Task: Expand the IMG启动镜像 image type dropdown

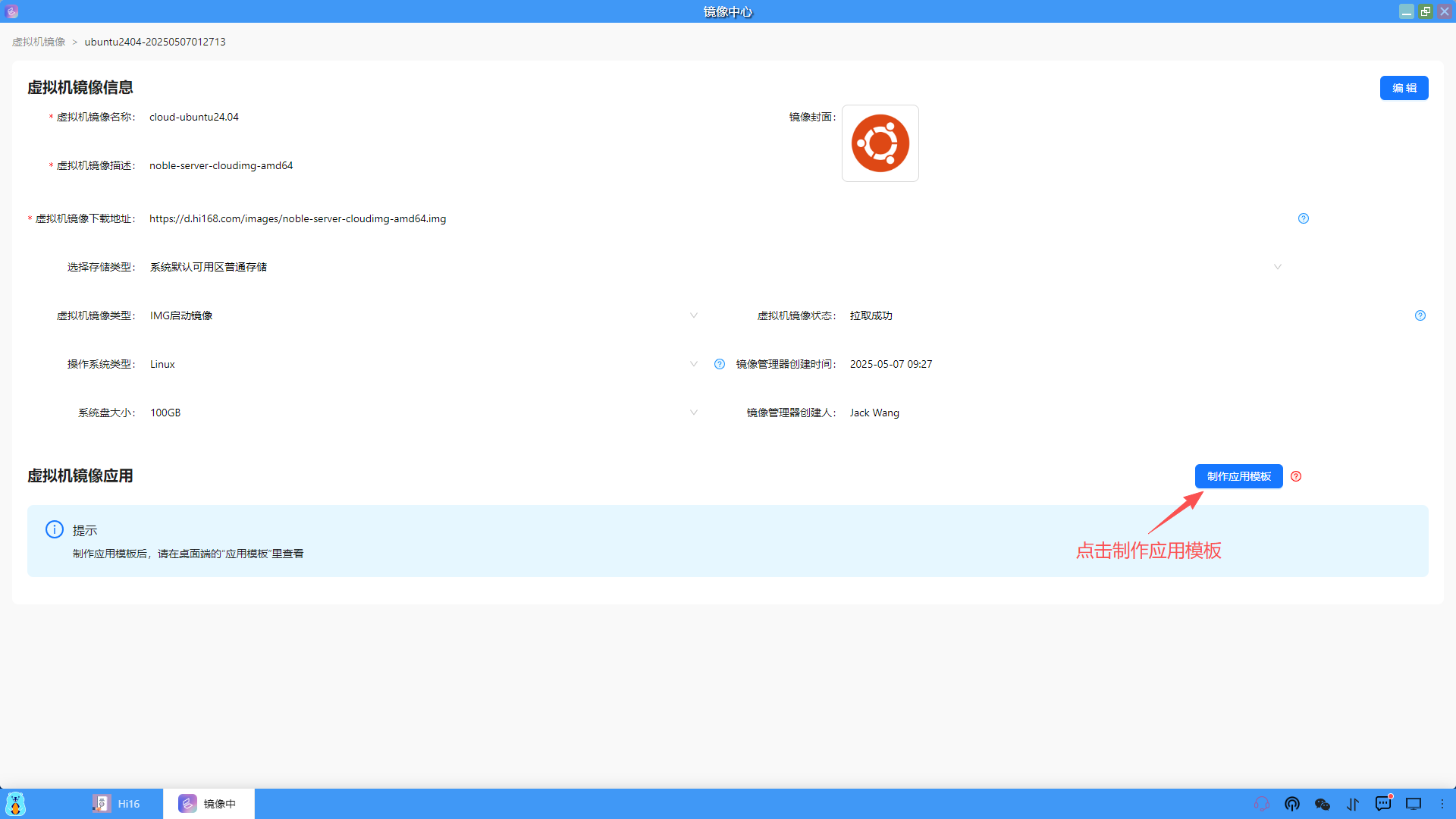Action: point(694,315)
